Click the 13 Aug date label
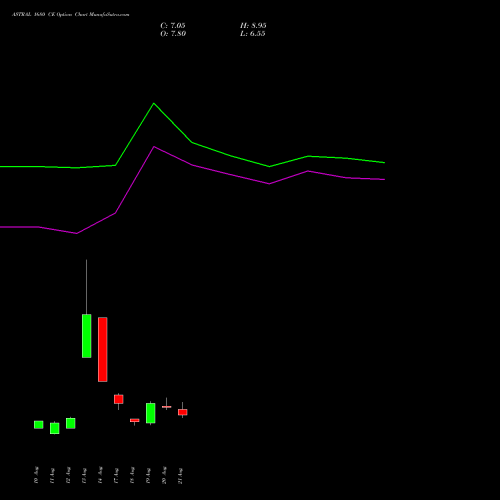The height and width of the screenshot is (500, 500). 84,475
